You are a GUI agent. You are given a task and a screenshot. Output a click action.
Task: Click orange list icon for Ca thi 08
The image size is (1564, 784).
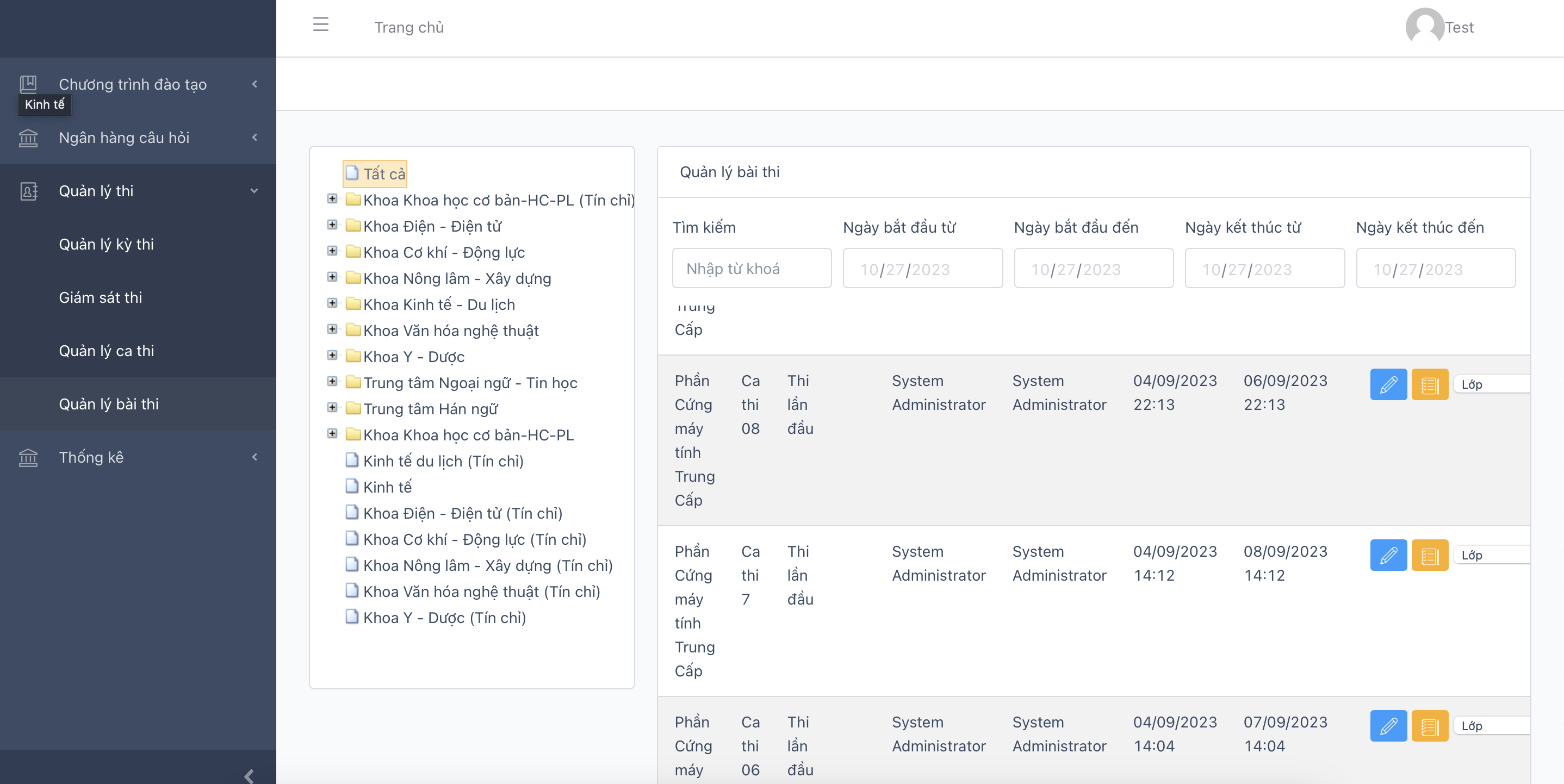[1429, 385]
